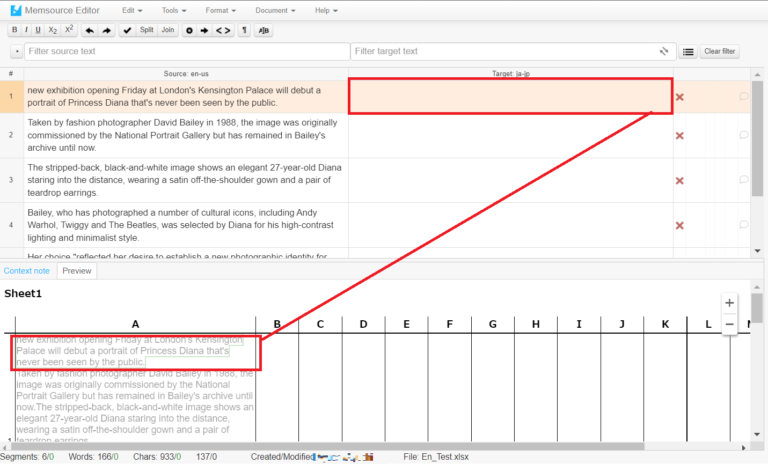Confirm segment with checkmark icon
768x464 pixels.
pyautogui.click(x=126, y=30)
